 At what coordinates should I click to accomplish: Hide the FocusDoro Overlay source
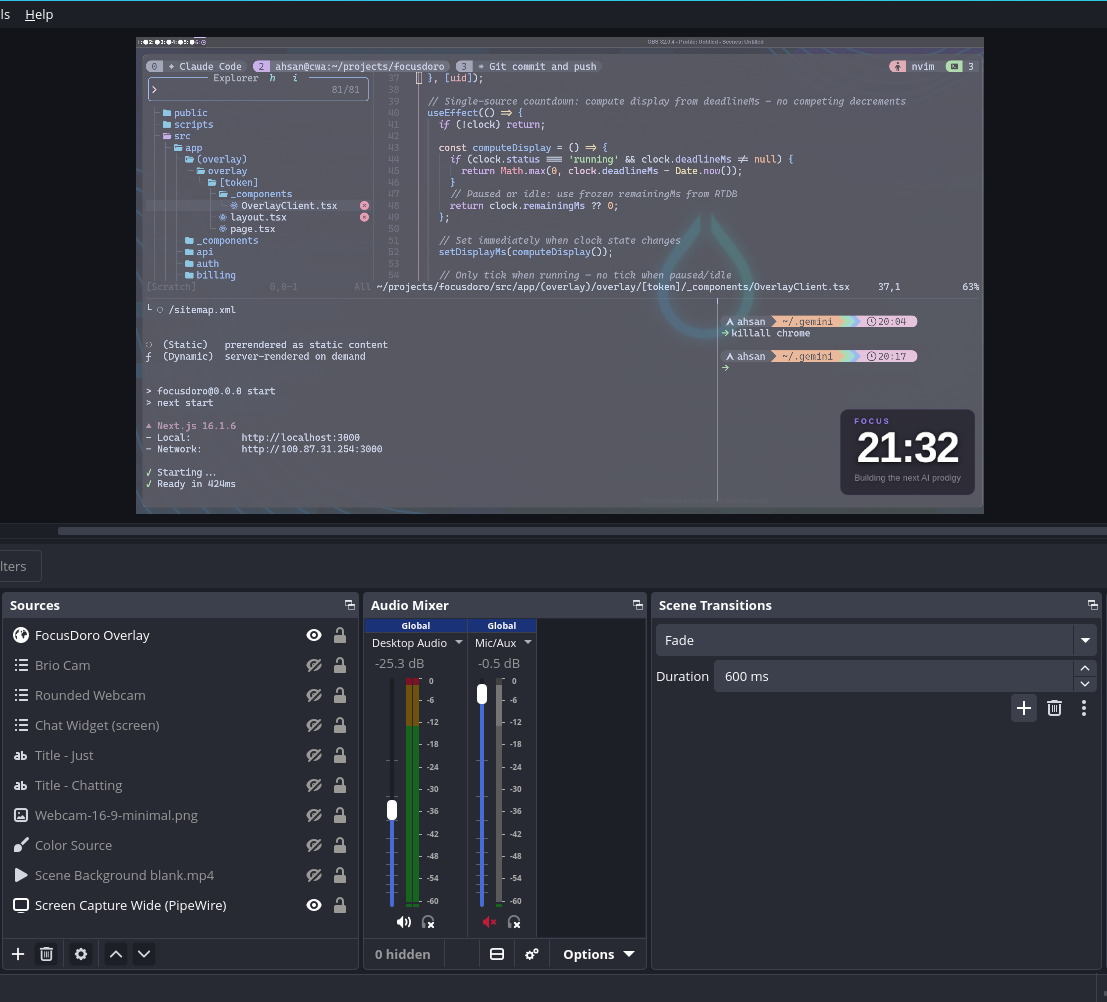click(314, 635)
